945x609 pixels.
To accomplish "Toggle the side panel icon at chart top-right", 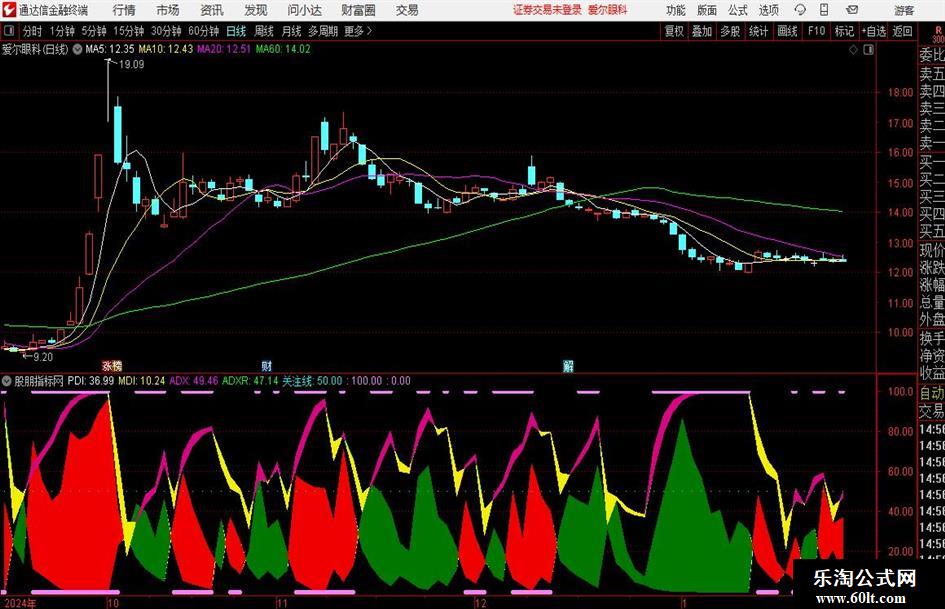I will click(x=868, y=50).
